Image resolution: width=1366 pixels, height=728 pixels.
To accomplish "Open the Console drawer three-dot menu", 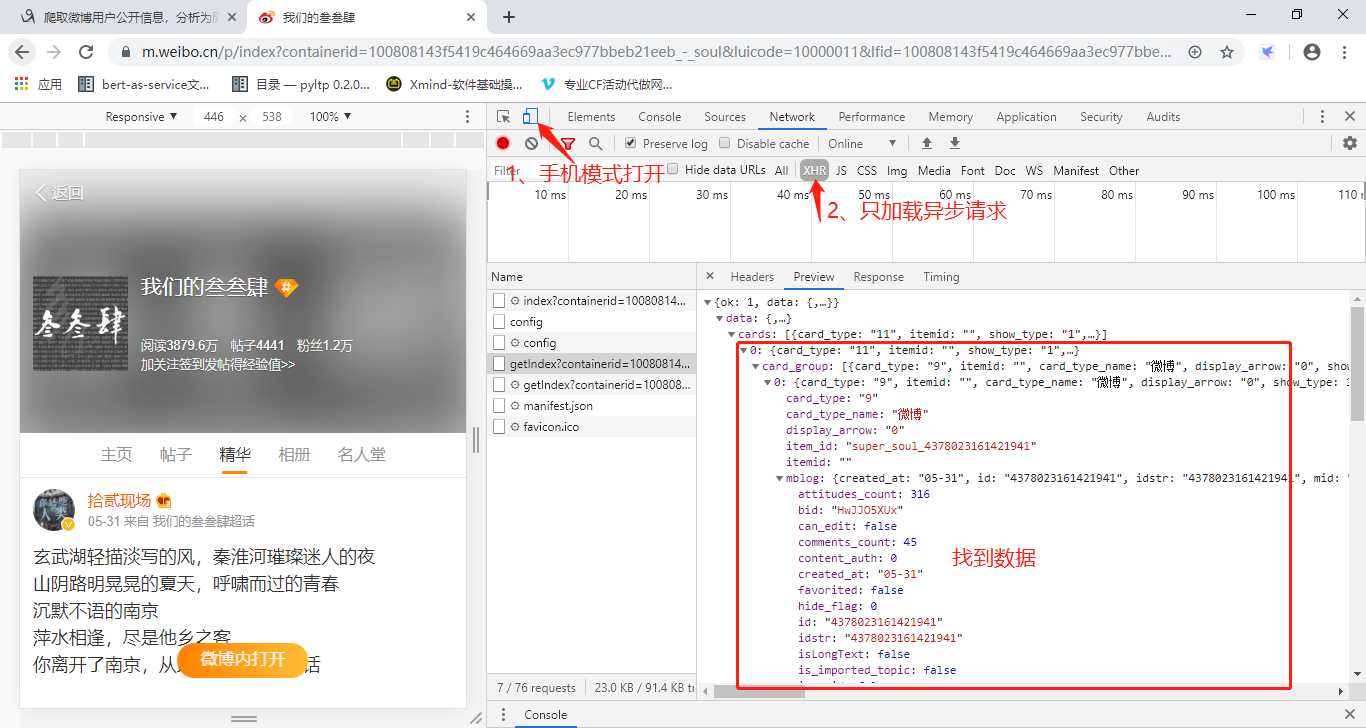I will tap(502, 715).
